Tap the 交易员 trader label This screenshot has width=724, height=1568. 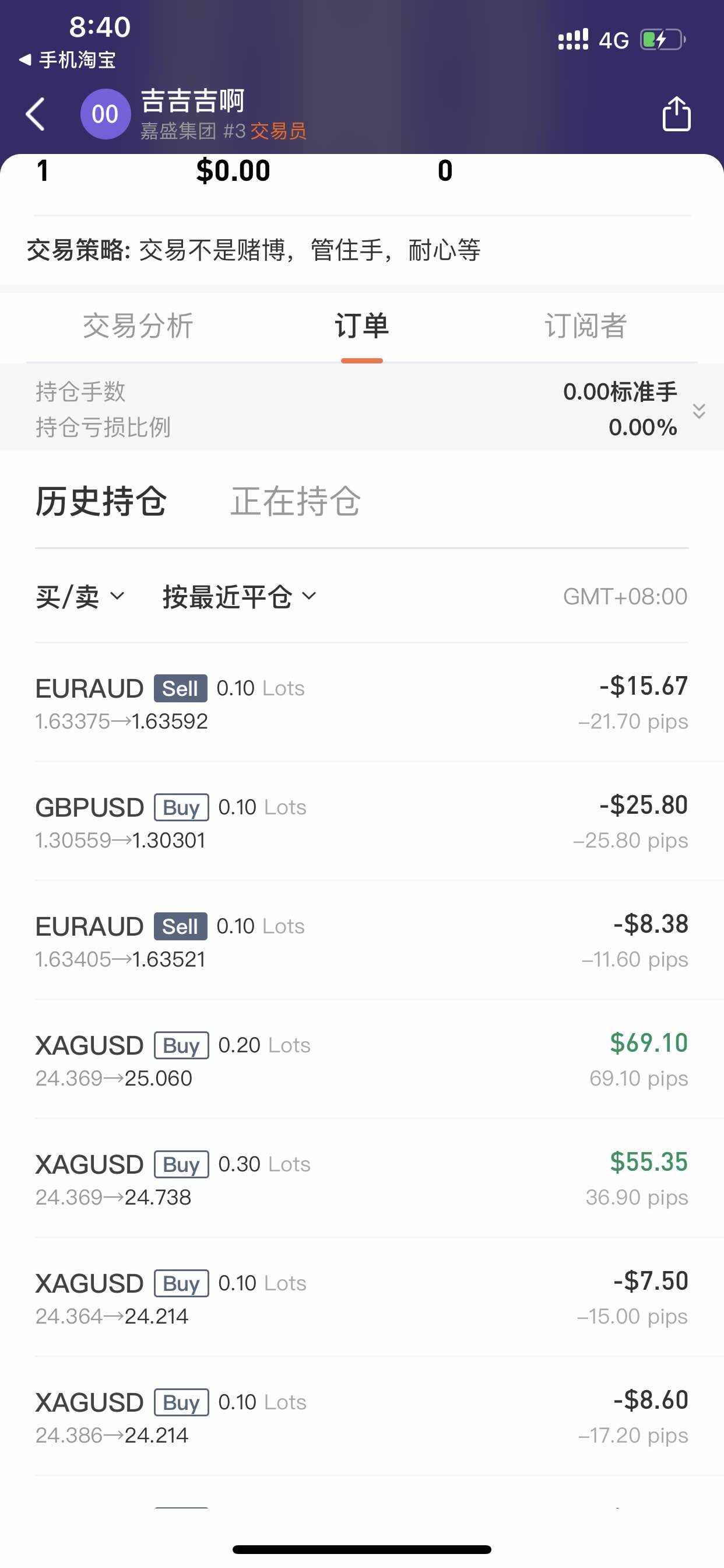279,131
